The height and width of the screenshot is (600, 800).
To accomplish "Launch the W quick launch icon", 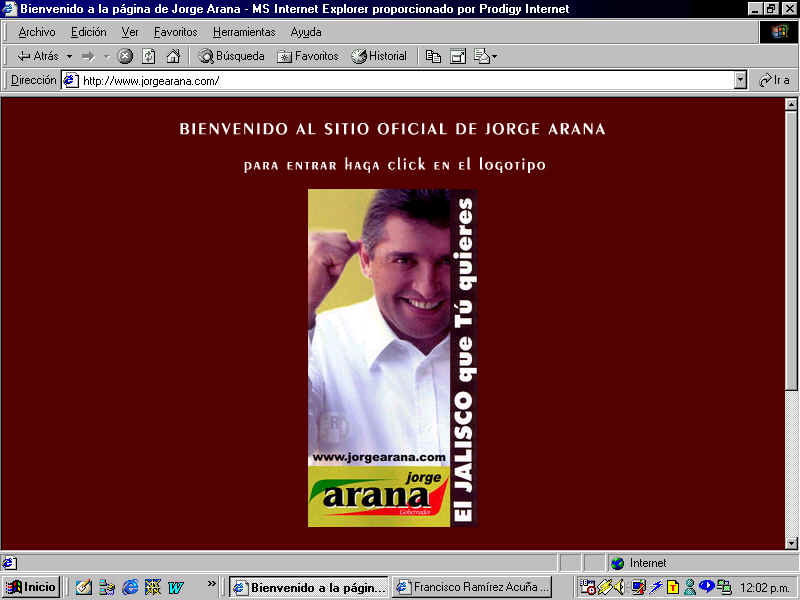I will click(176, 588).
